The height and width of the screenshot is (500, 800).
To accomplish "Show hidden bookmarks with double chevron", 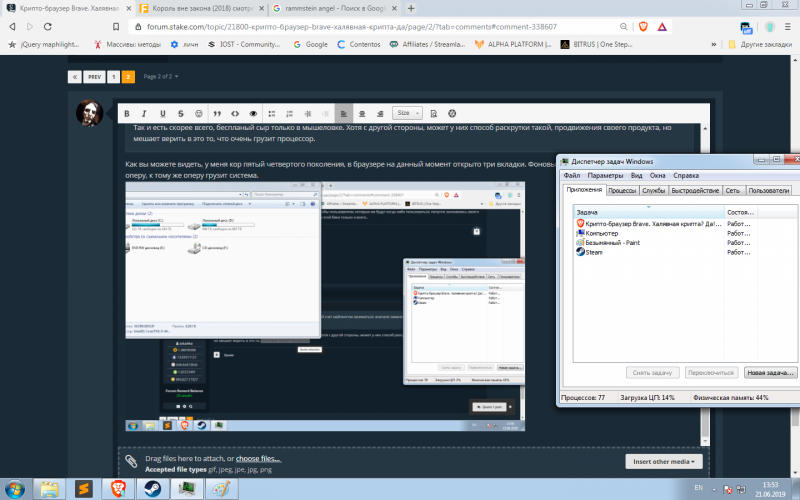I will pyautogui.click(x=713, y=44).
